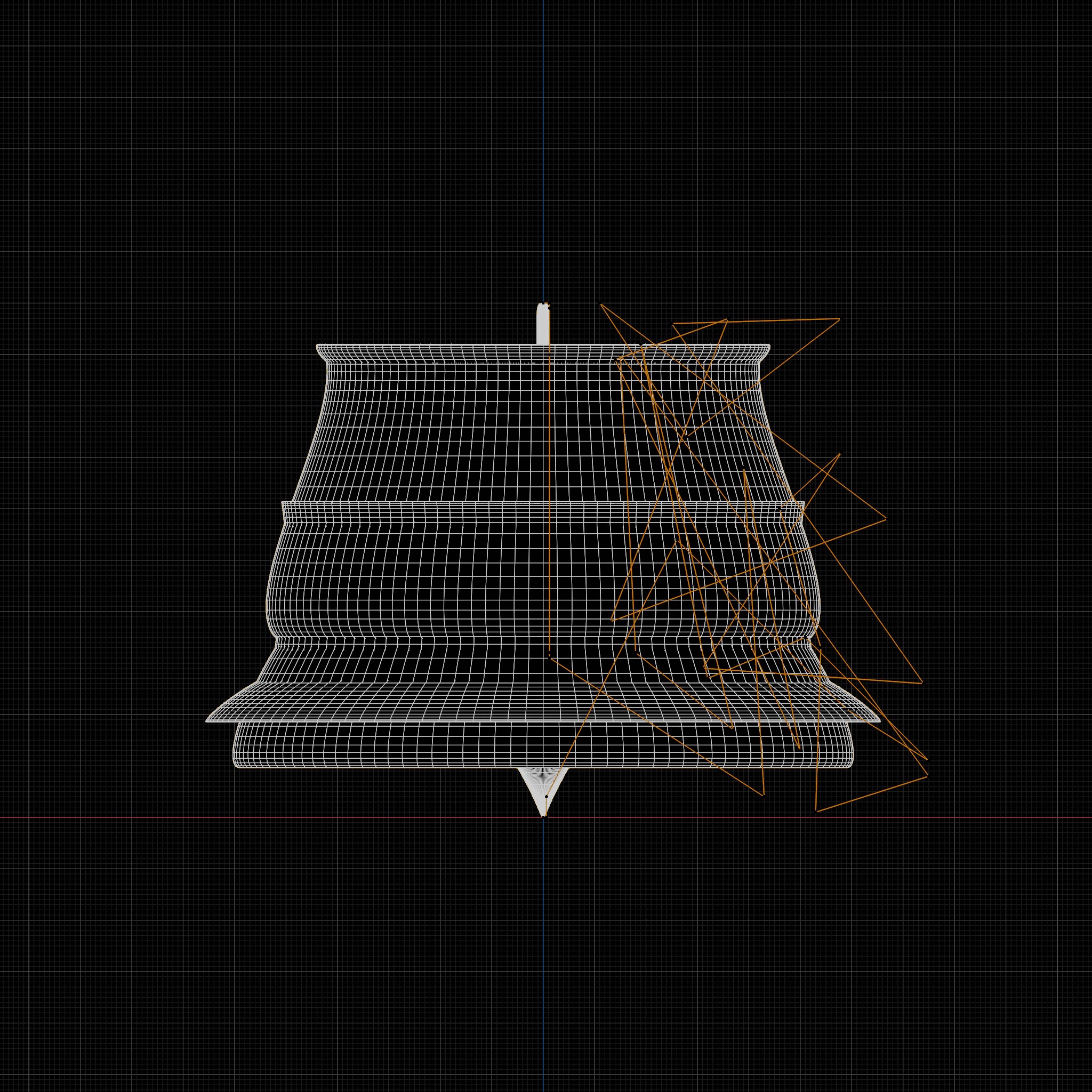Select the lowest orange vertex at bottom right

(x=817, y=811)
